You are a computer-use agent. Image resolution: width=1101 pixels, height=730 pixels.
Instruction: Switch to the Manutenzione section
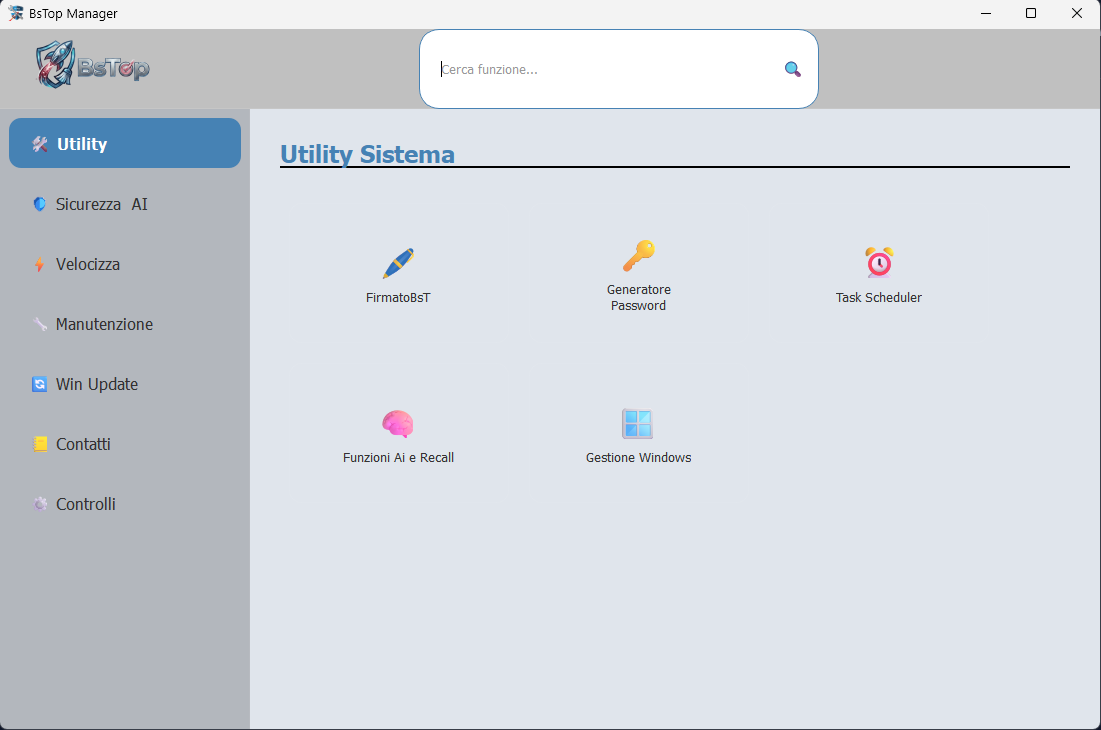104,323
